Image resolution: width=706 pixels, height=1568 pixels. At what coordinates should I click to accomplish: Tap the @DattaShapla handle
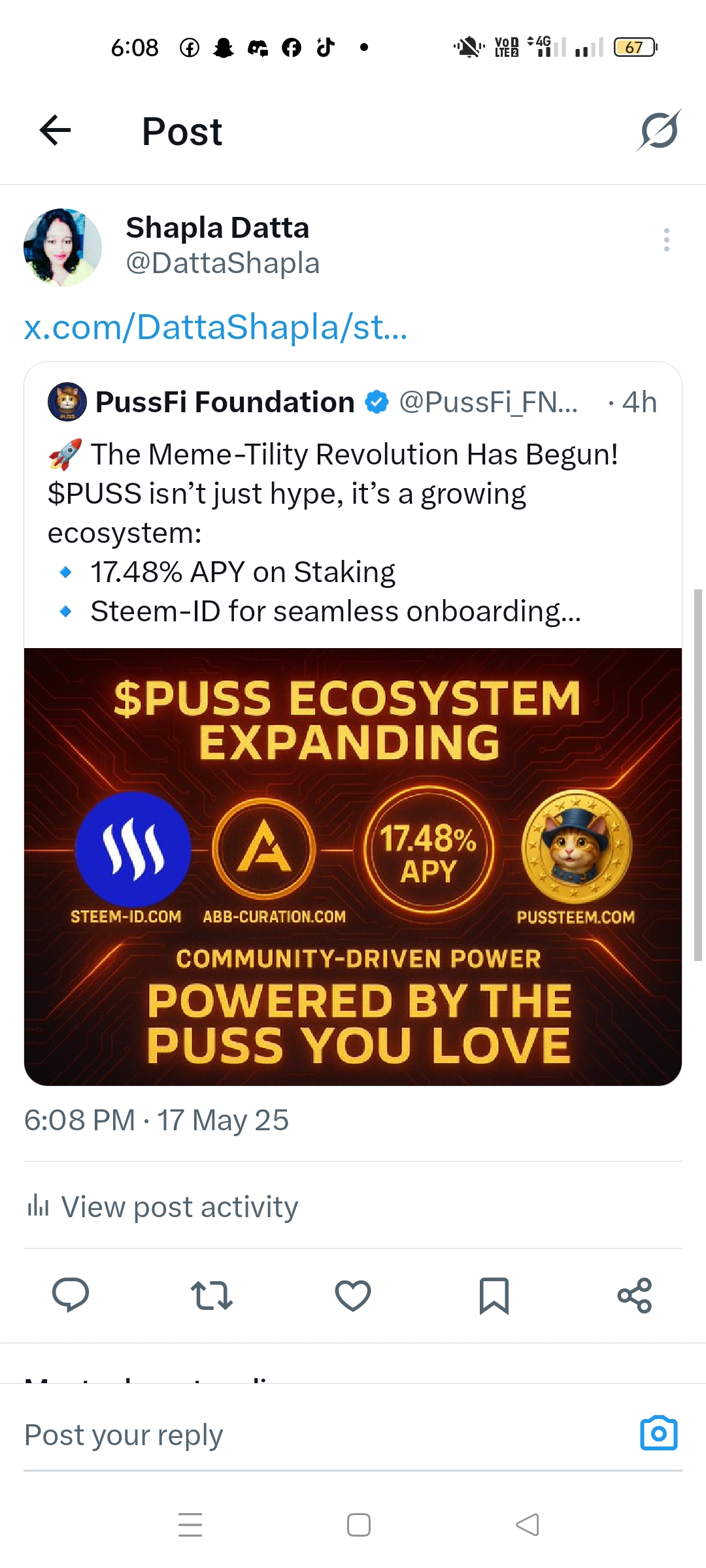click(x=222, y=263)
